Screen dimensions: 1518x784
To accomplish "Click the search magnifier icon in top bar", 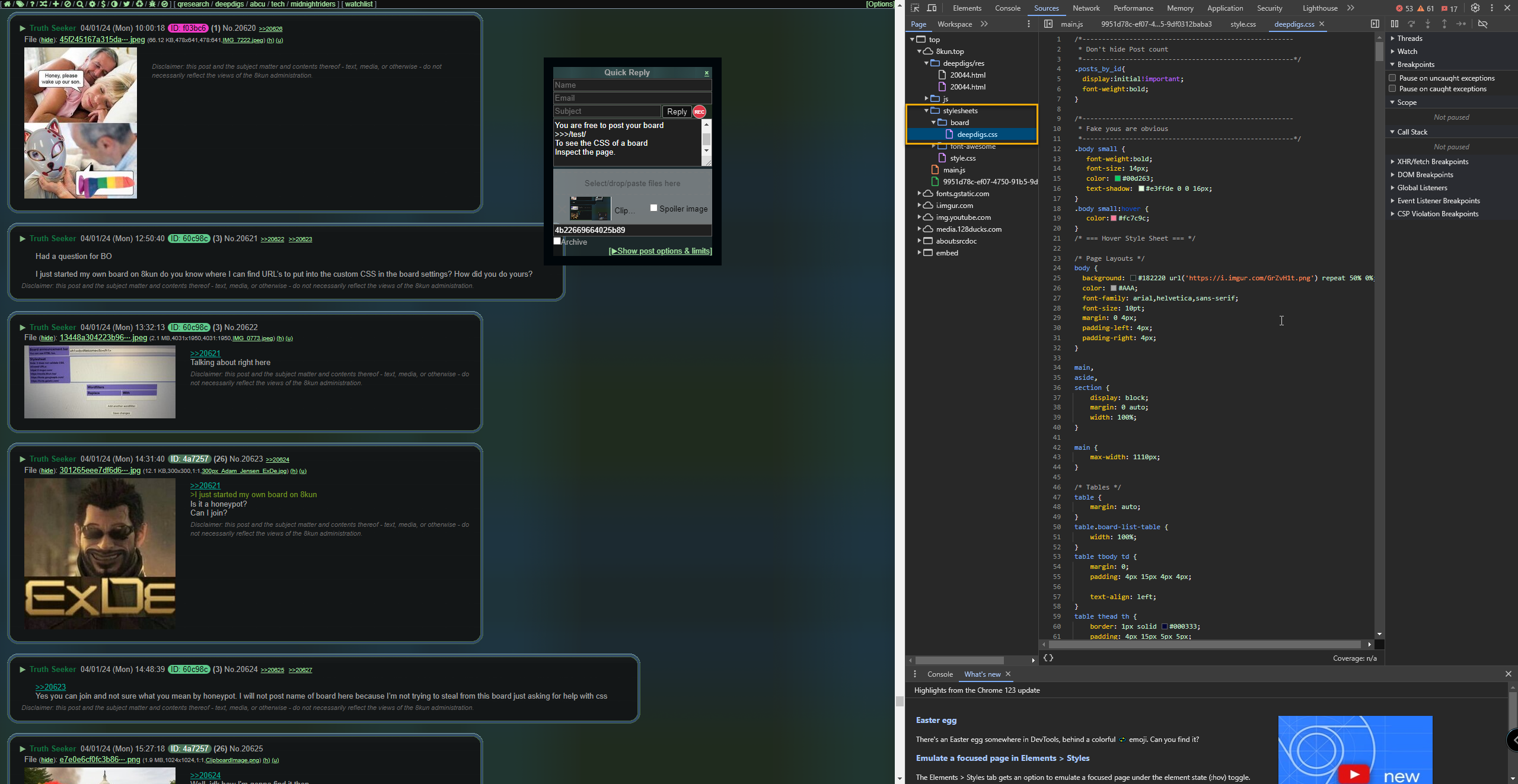I will pyautogui.click(x=80, y=4).
